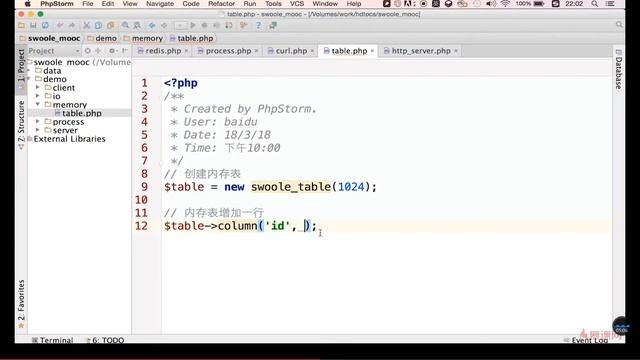This screenshot has width=640, height=360.
Task: Click the Forward navigation arrow
Action: tap(164, 25)
